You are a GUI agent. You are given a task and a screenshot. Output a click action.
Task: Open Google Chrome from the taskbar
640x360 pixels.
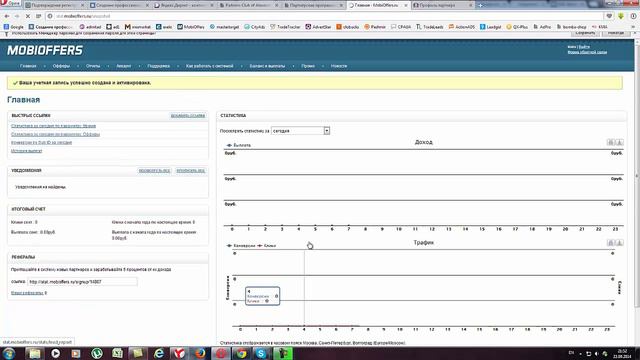tap(241, 353)
